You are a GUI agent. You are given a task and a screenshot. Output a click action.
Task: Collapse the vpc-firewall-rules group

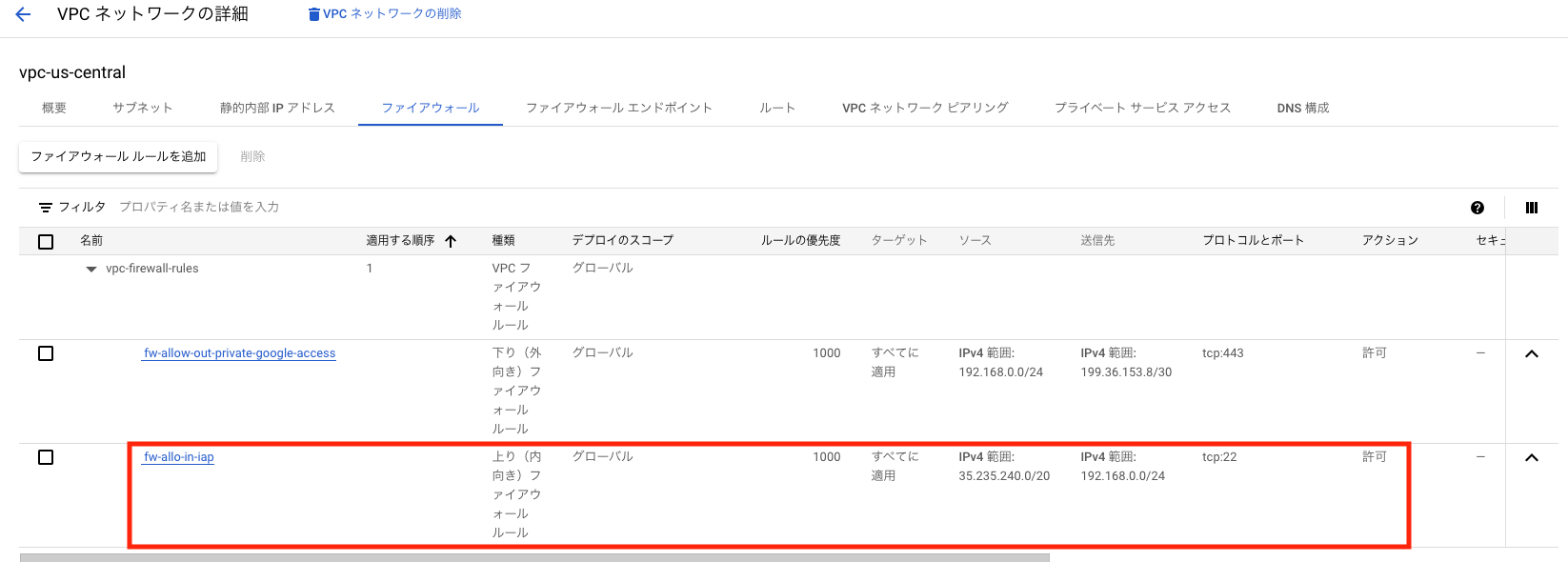point(91,270)
